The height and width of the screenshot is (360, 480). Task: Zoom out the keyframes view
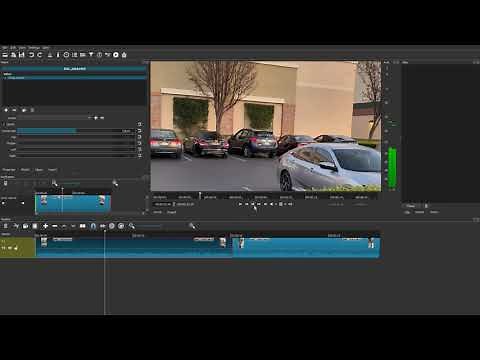click(x=54, y=183)
